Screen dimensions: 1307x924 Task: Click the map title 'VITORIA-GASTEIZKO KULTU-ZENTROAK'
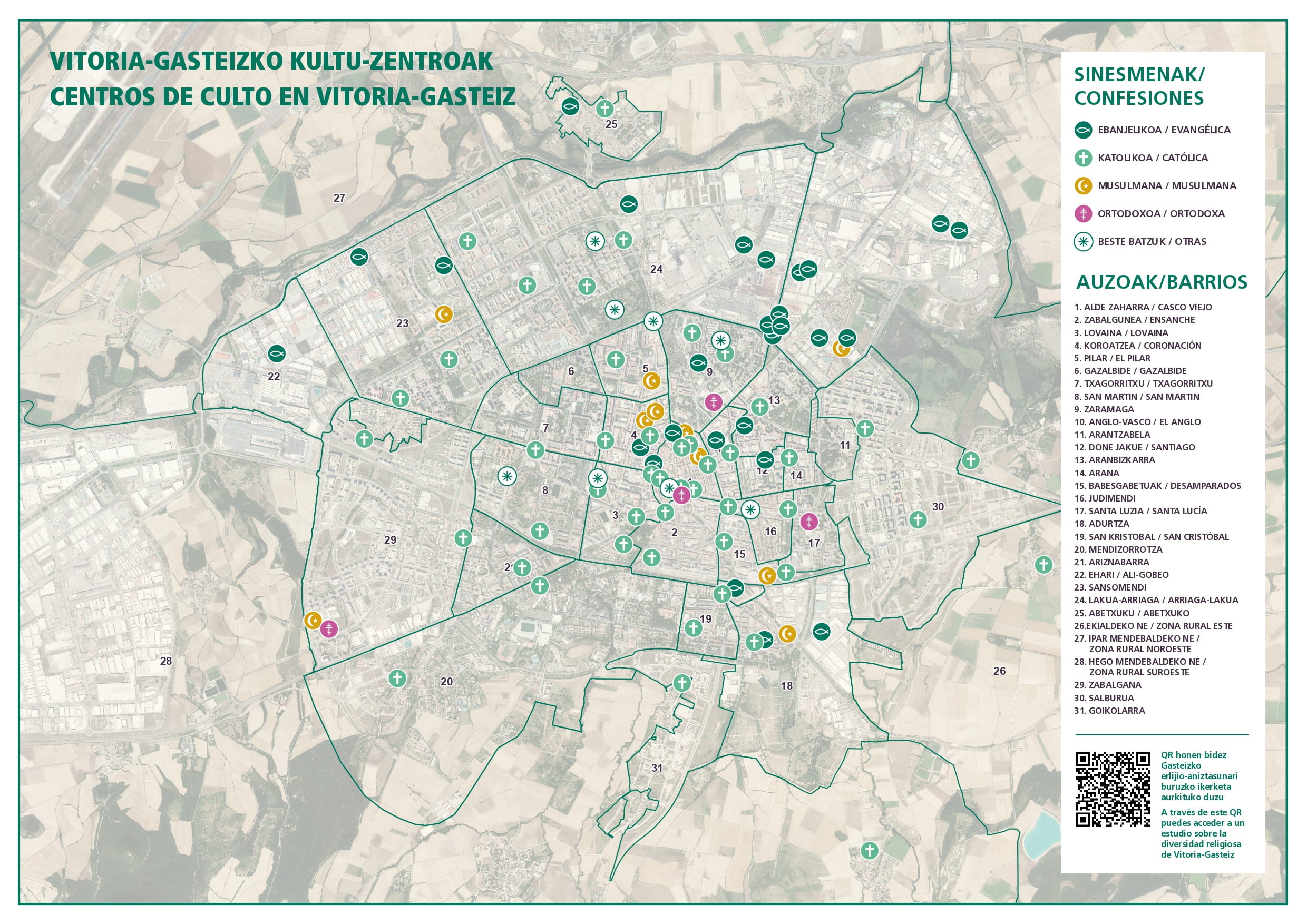271,61
